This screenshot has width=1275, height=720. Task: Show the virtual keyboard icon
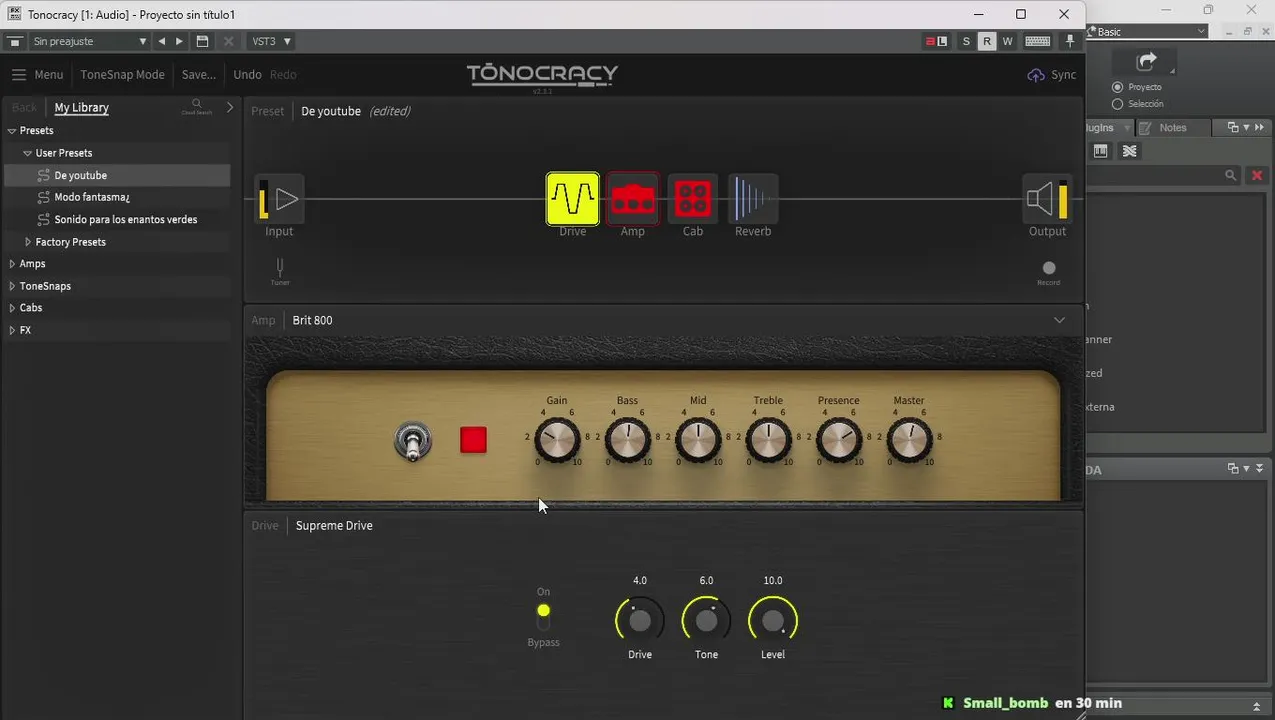pos(1037,41)
